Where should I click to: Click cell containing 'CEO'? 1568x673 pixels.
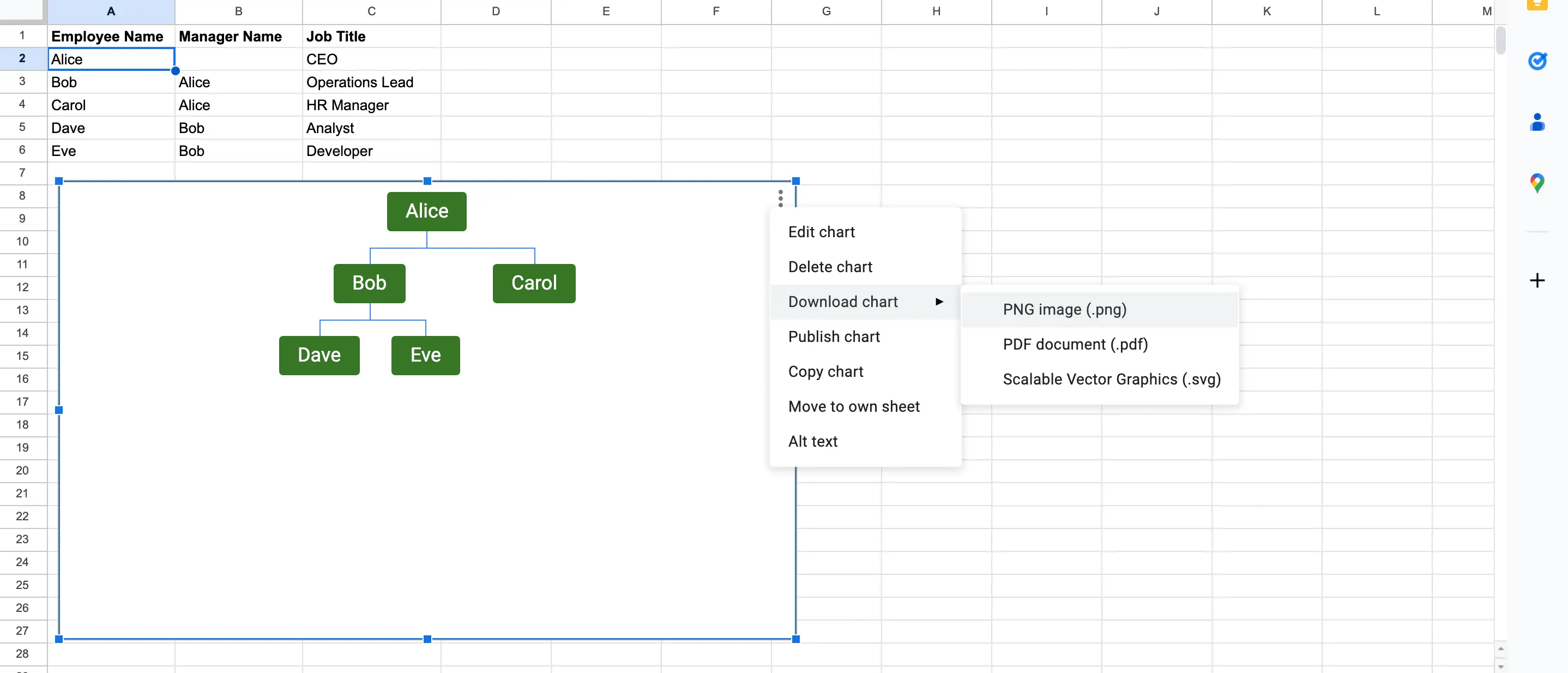[x=371, y=59]
